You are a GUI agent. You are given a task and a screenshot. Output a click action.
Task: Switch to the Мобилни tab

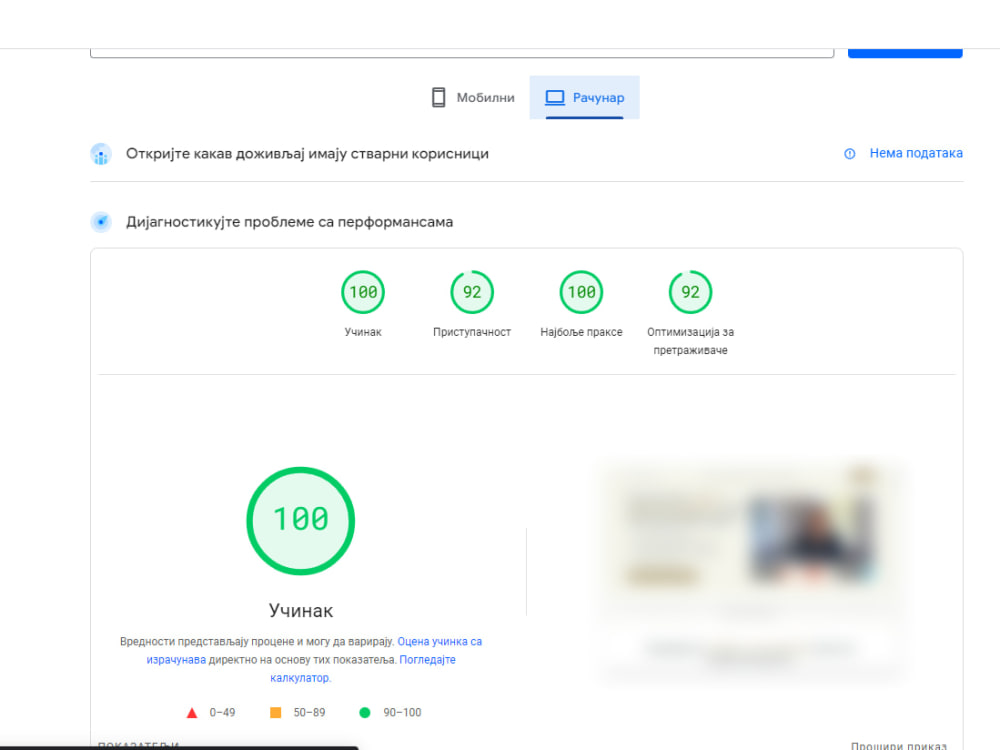pyautogui.click(x=473, y=98)
